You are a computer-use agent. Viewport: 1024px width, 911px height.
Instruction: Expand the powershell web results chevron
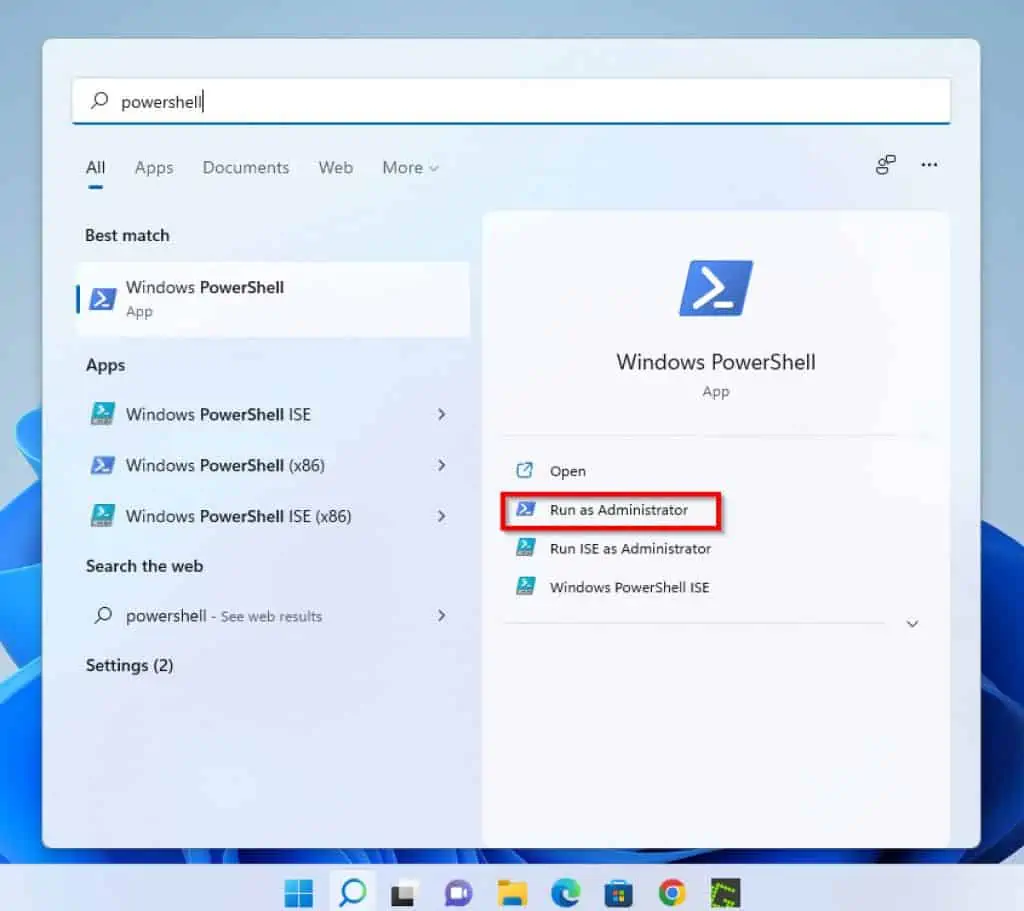point(442,616)
